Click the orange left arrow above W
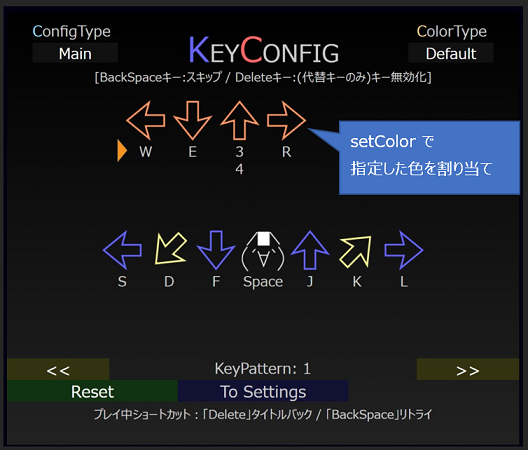528x450 pixels. [x=146, y=120]
